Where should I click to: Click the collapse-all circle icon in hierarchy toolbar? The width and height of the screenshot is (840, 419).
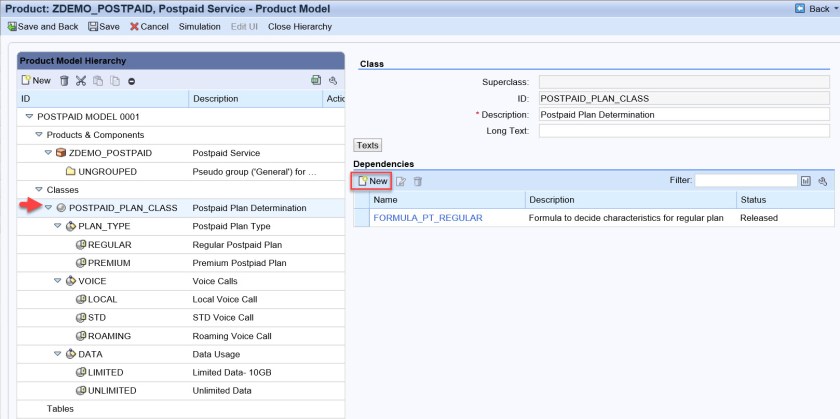tap(131, 80)
